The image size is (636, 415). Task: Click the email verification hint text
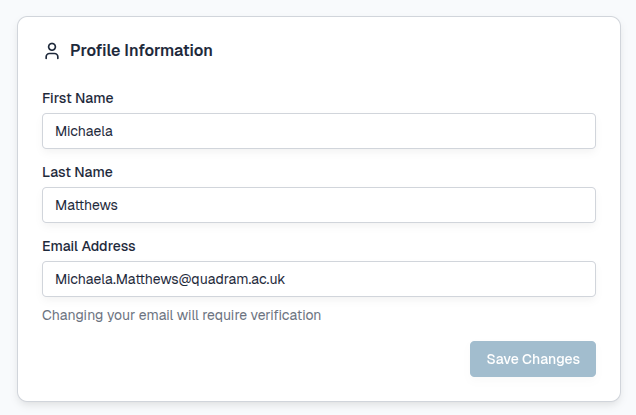pos(181,315)
